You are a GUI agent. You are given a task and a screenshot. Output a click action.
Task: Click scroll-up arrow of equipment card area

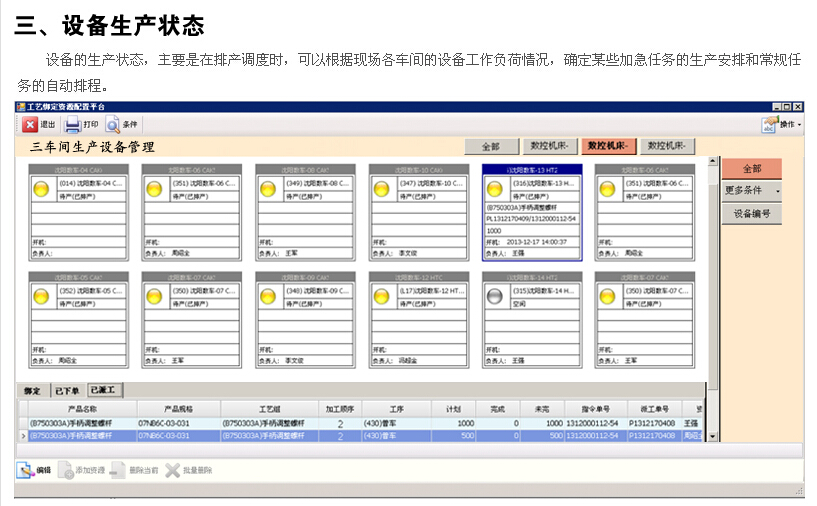pos(713,162)
